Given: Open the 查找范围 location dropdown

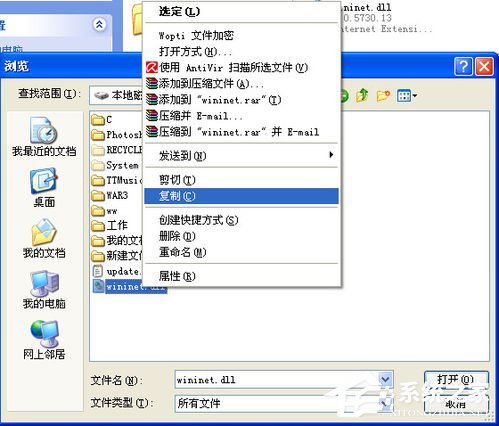Looking at the screenshot, I should coord(116,95).
